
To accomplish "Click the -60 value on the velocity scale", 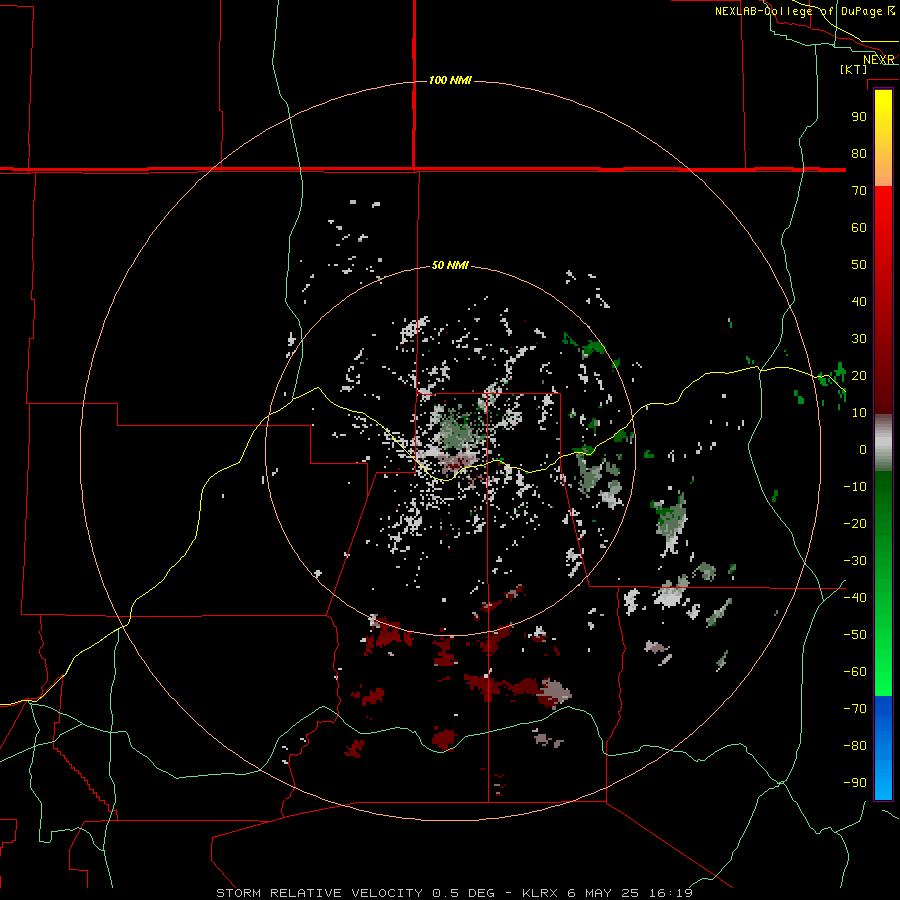I will click(x=855, y=672).
